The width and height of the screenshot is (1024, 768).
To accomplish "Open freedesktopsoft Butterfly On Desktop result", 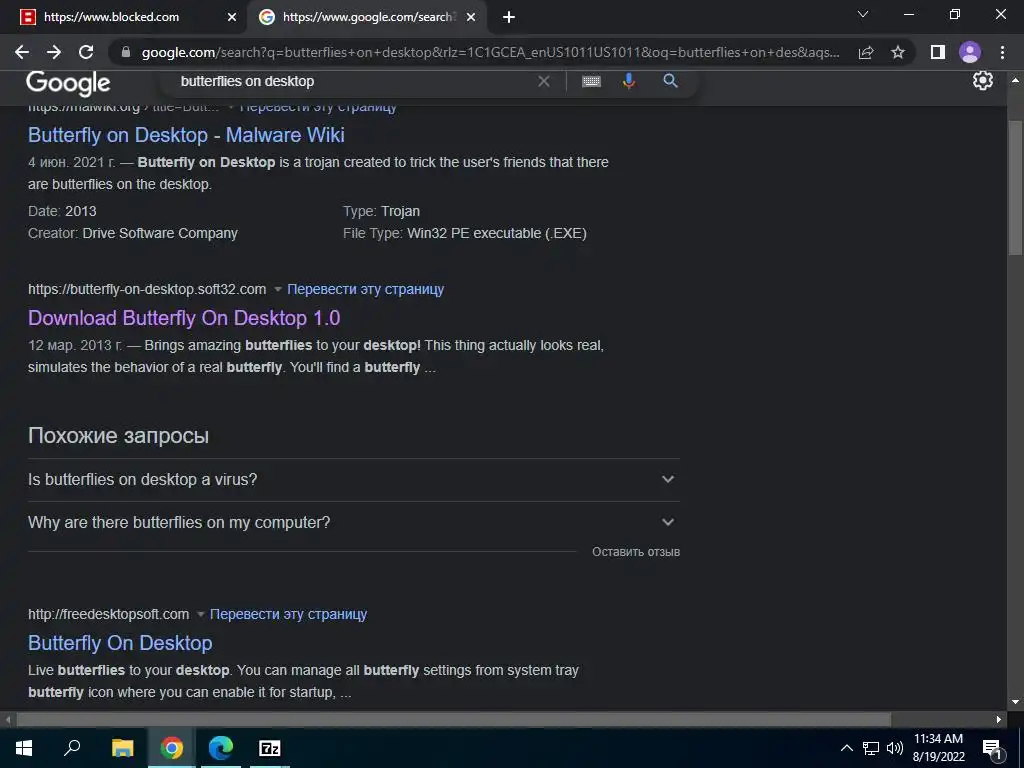I will coord(120,643).
